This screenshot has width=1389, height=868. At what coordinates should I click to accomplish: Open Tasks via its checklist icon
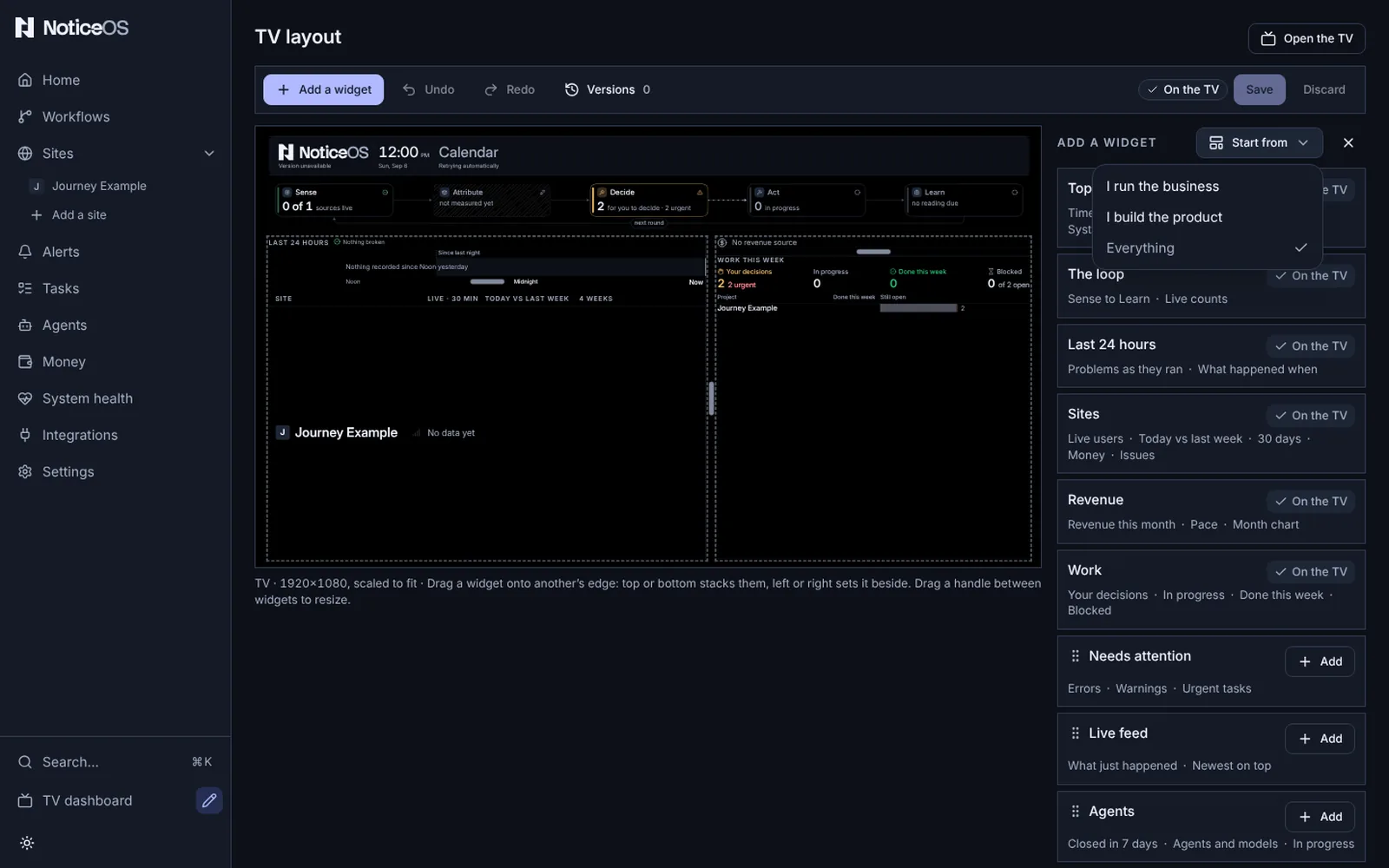pyautogui.click(x=25, y=288)
